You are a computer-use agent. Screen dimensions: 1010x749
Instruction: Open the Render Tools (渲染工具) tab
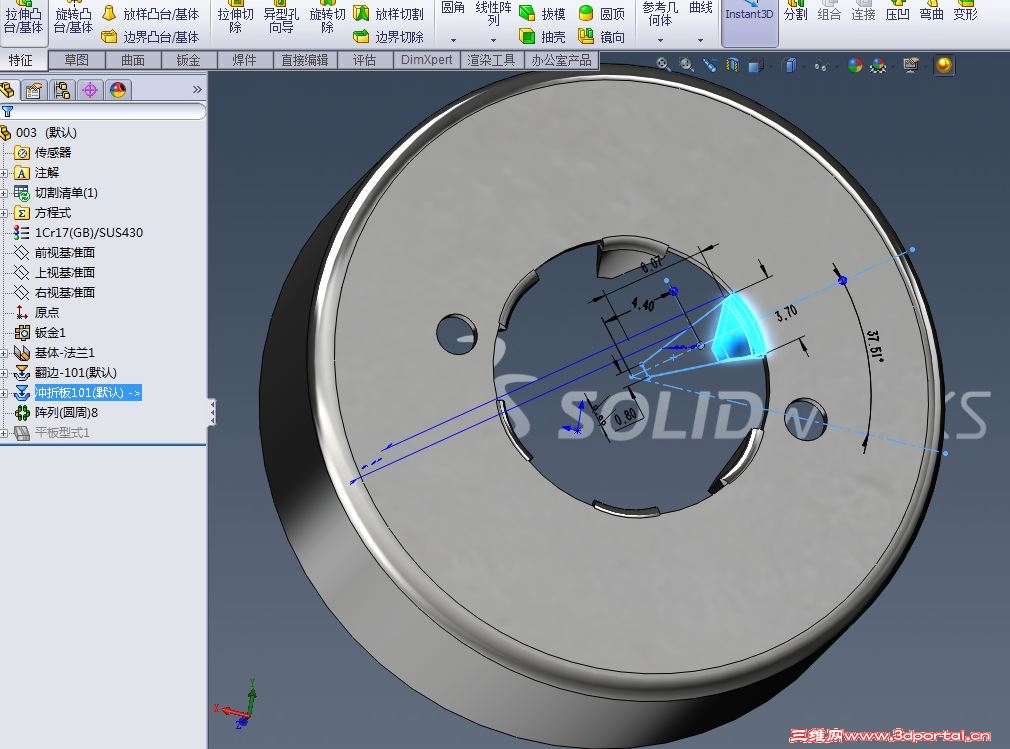[x=491, y=60]
